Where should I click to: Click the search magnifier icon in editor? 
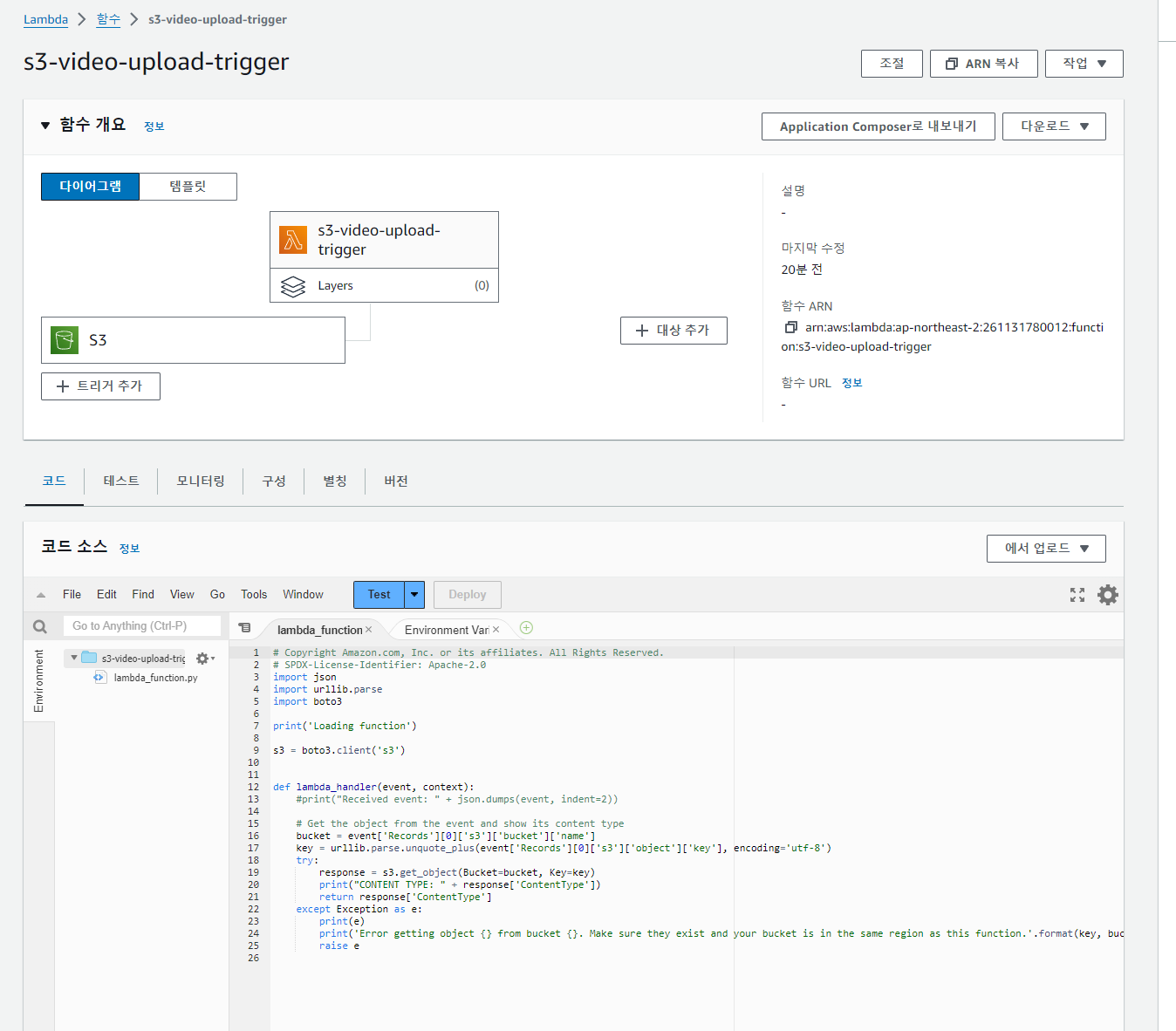coord(40,626)
